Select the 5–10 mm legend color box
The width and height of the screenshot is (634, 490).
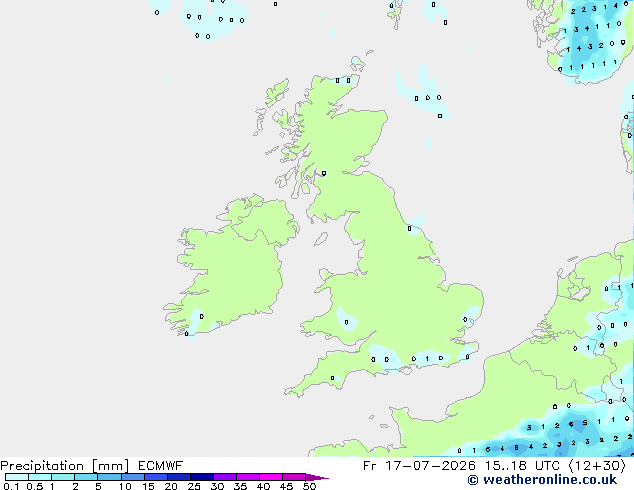(109, 477)
